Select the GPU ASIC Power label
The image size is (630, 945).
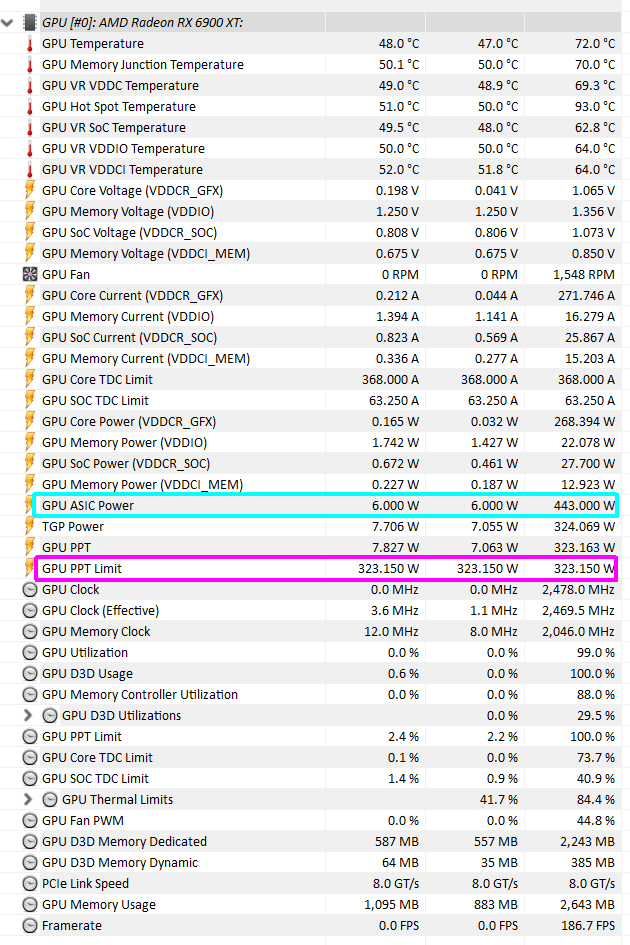[88, 506]
